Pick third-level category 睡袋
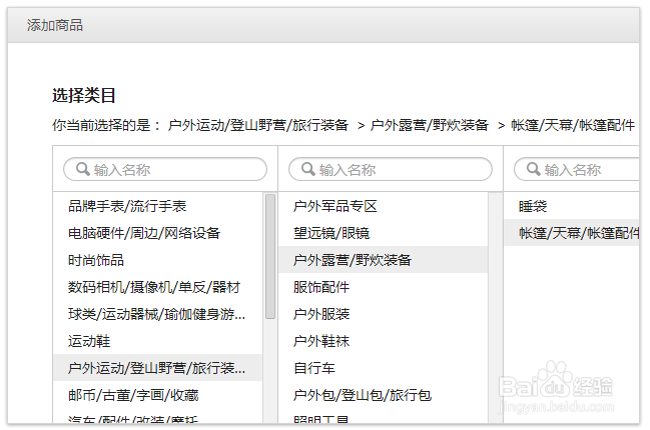650x430 pixels. pyautogui.click(x=572, y=206)
